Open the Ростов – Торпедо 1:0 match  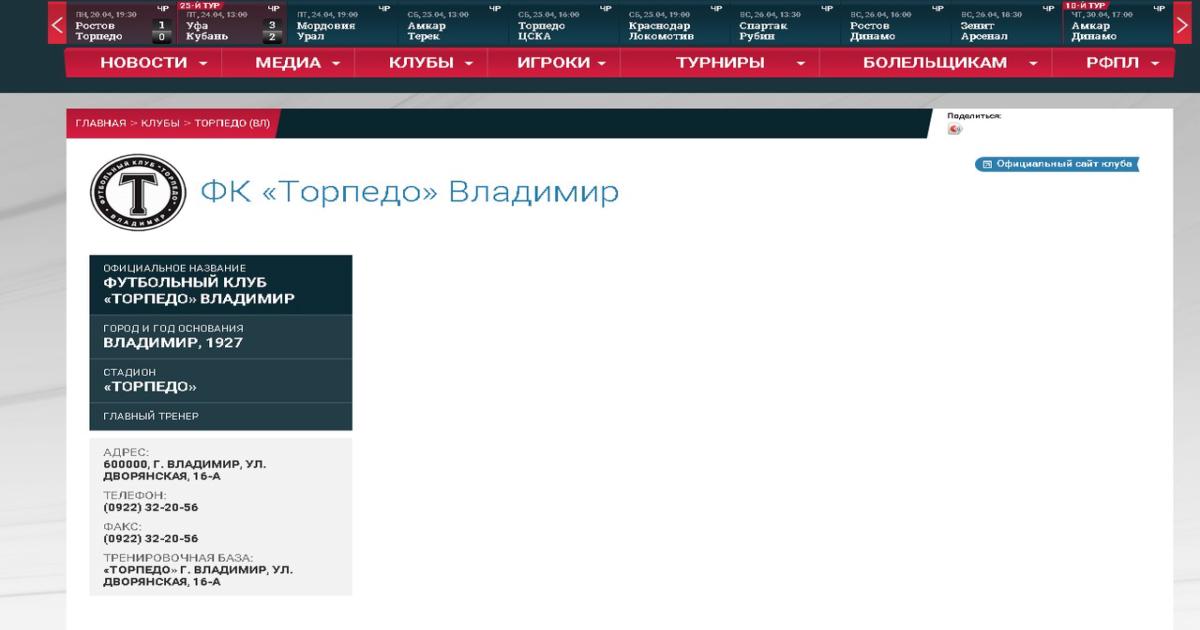(122, 25)
